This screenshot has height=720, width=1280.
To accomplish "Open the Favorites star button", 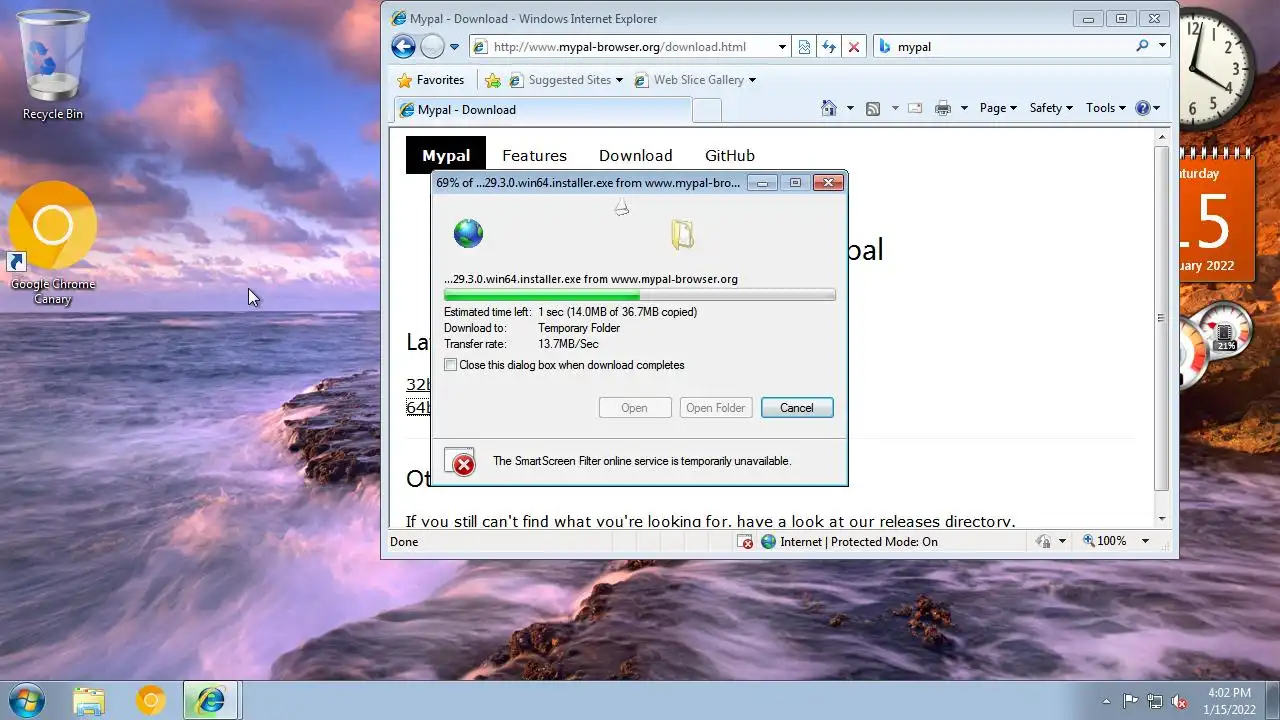I will pos(431,80).
